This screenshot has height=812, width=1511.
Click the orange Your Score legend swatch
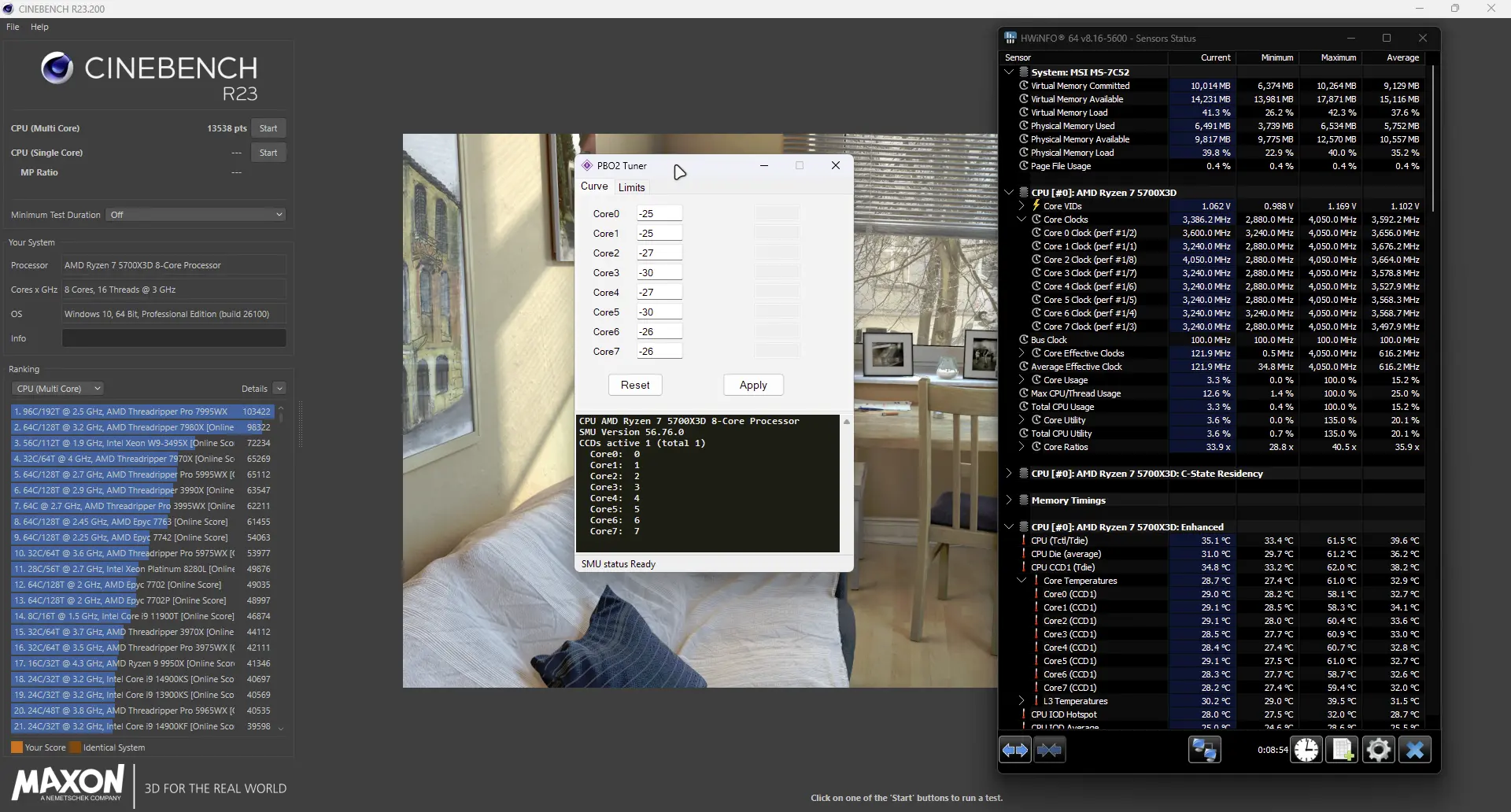pos(17,747)
